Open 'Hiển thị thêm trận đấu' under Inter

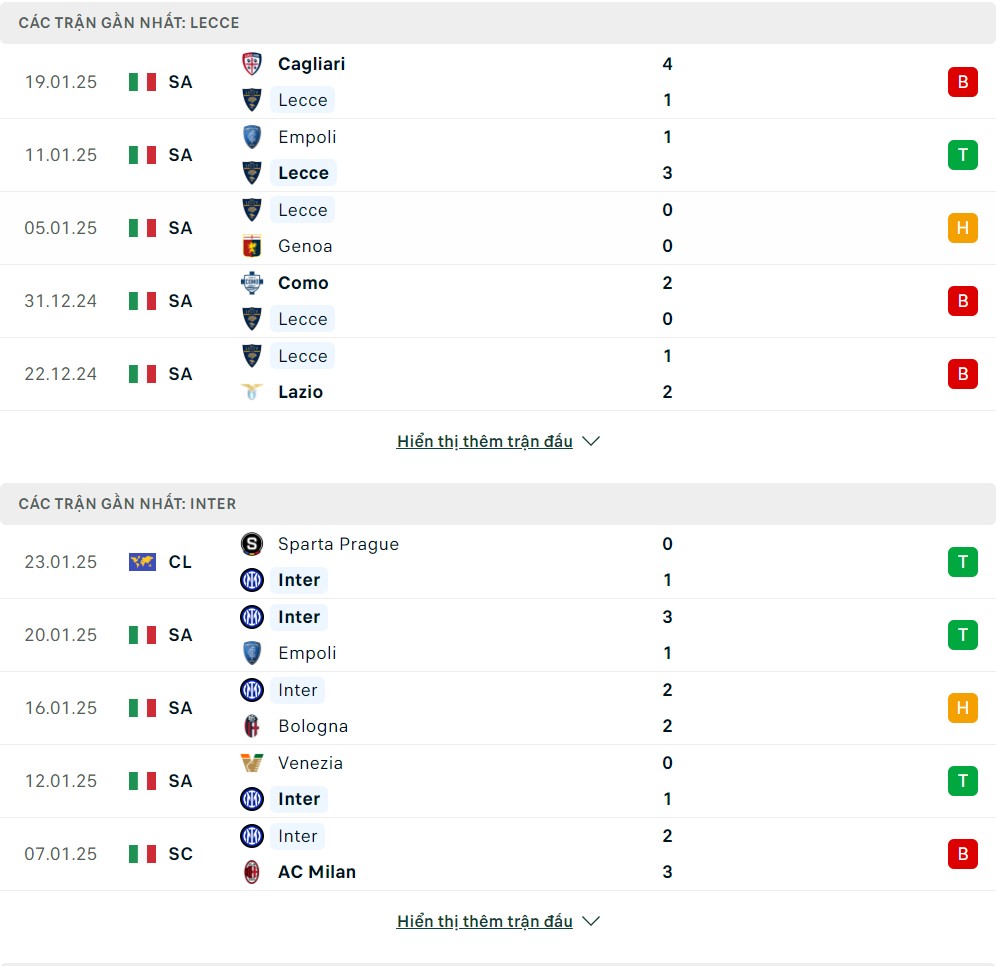point(485,921)
